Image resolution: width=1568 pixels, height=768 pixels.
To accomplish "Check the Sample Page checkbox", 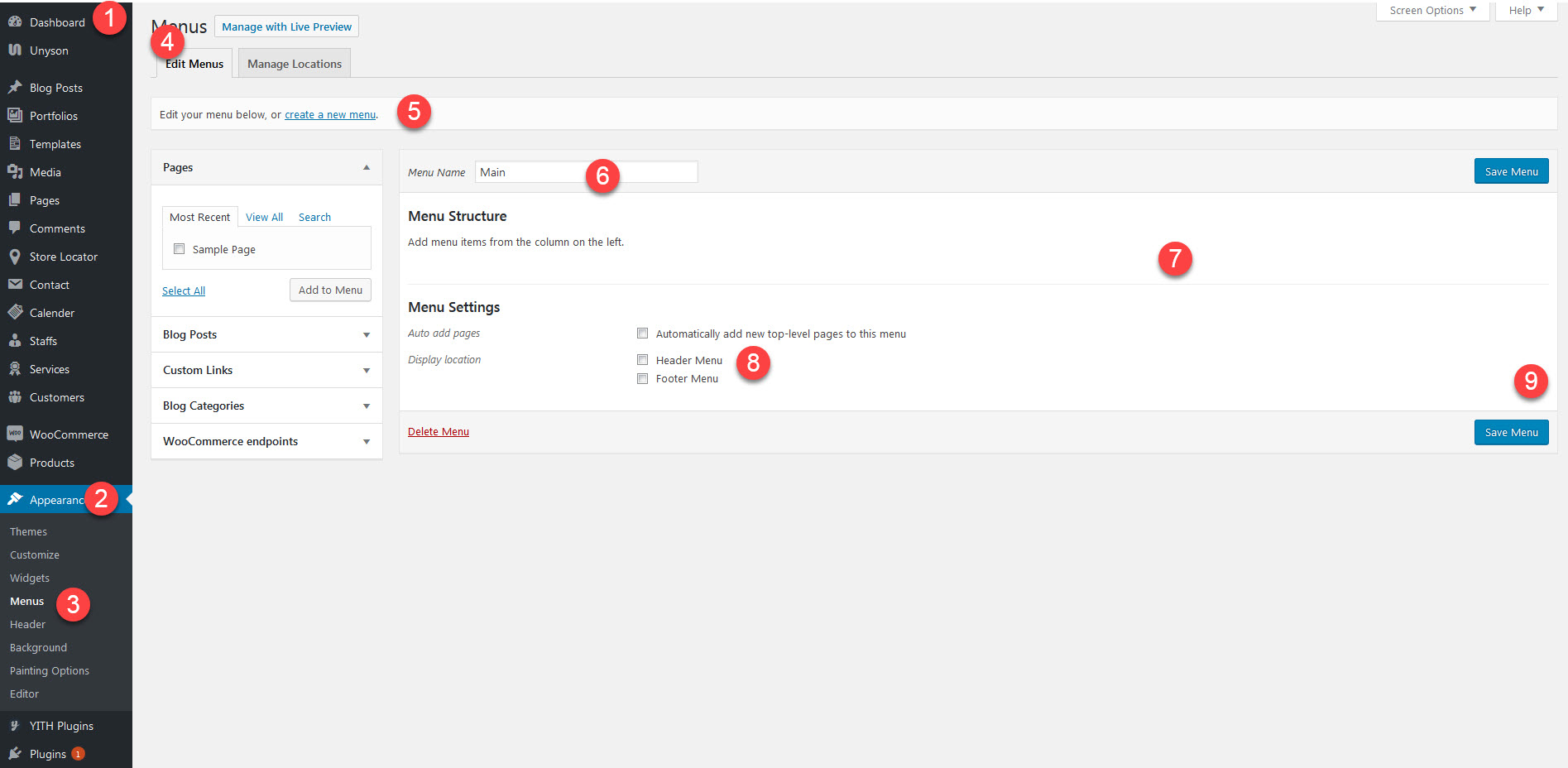I will pos(180,248).
